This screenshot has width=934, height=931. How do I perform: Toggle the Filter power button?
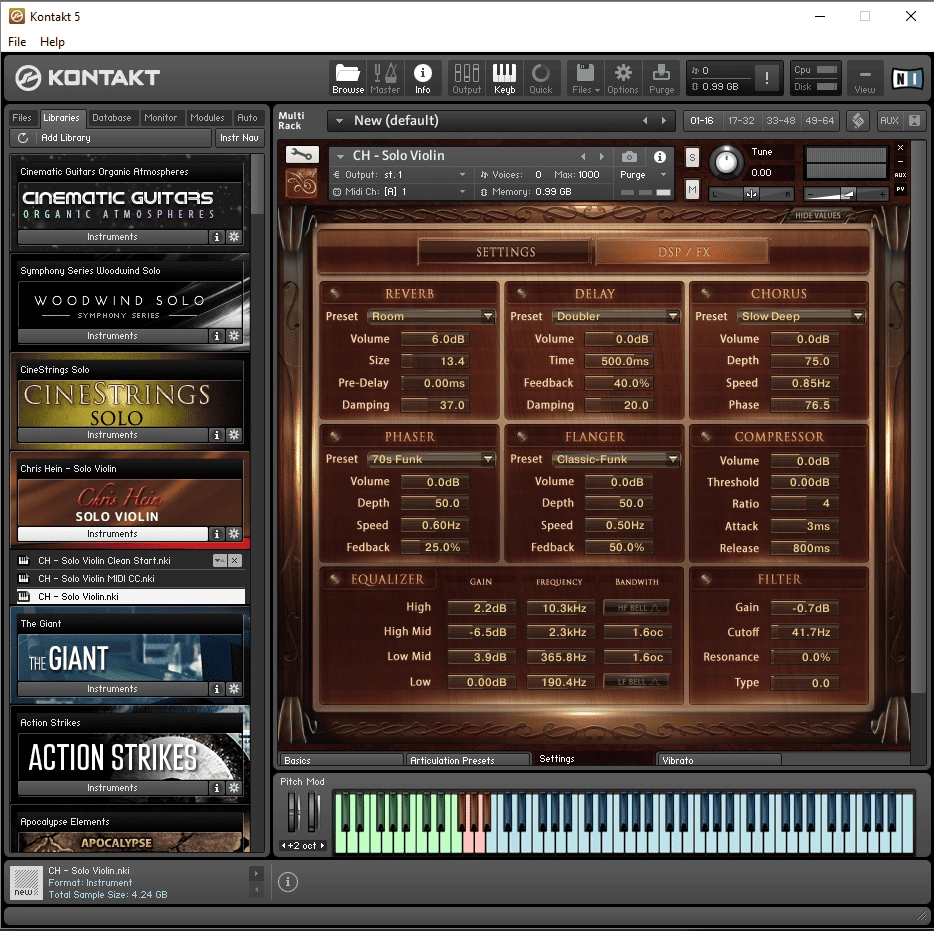(x=705, y=579)
